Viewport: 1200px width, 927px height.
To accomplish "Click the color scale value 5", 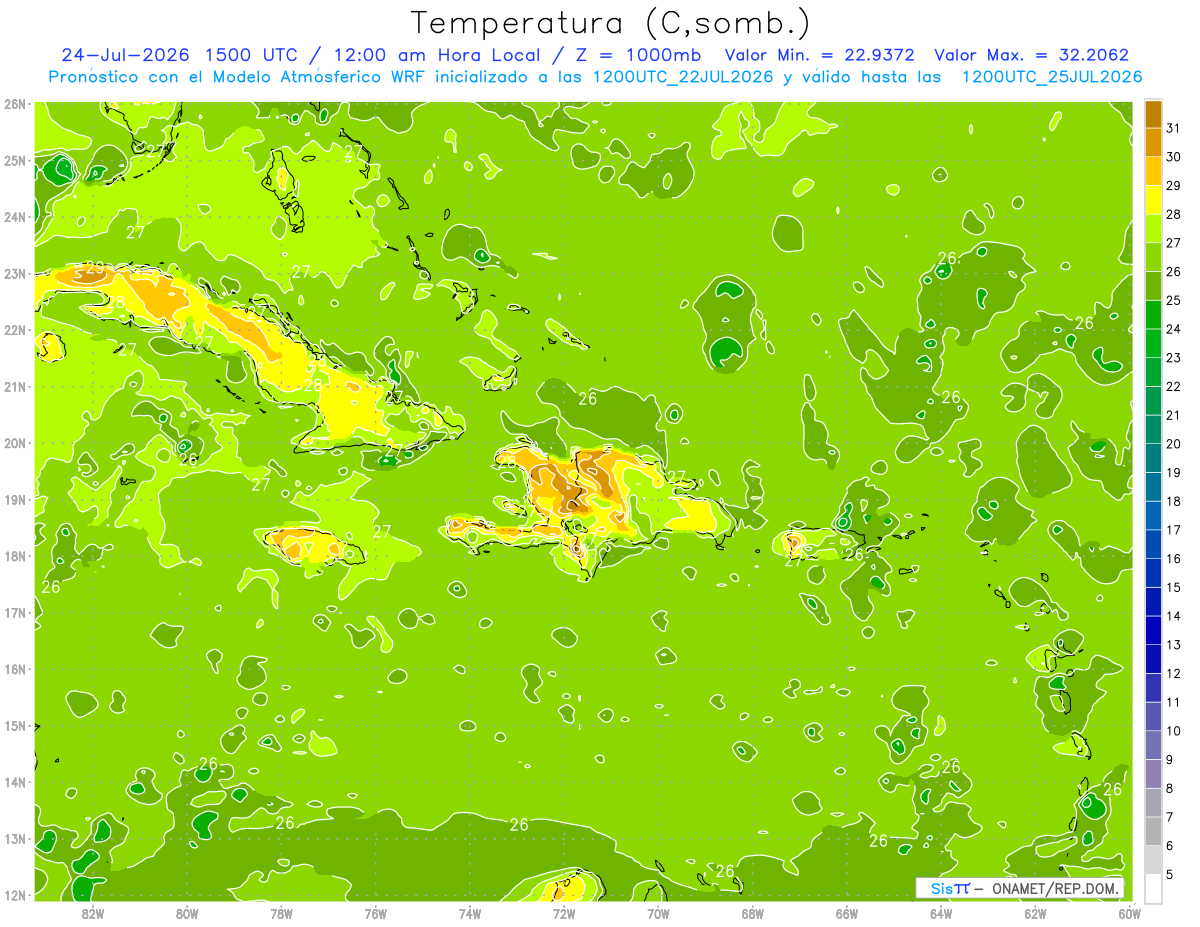I will point(1171,875).
